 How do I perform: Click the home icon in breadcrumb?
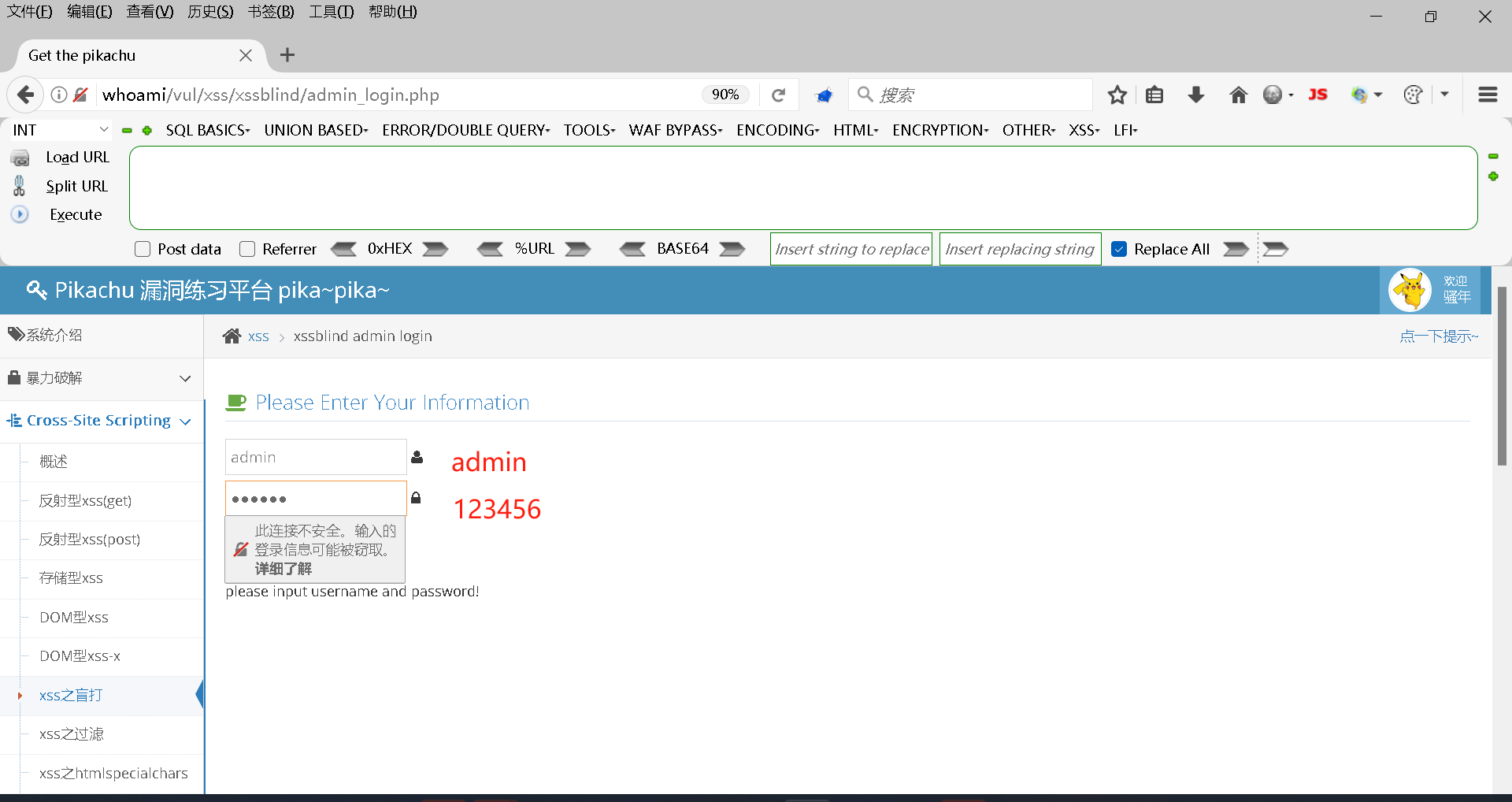pyautogui.click(x=232, y=336)
